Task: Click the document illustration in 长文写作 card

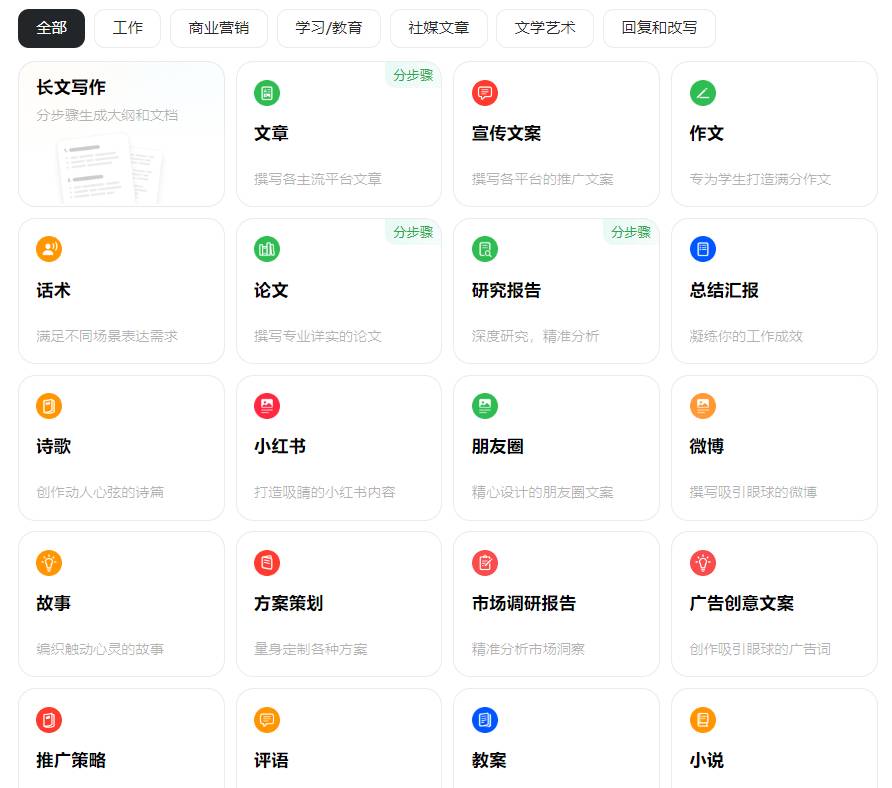Action: tap(109, 167)
